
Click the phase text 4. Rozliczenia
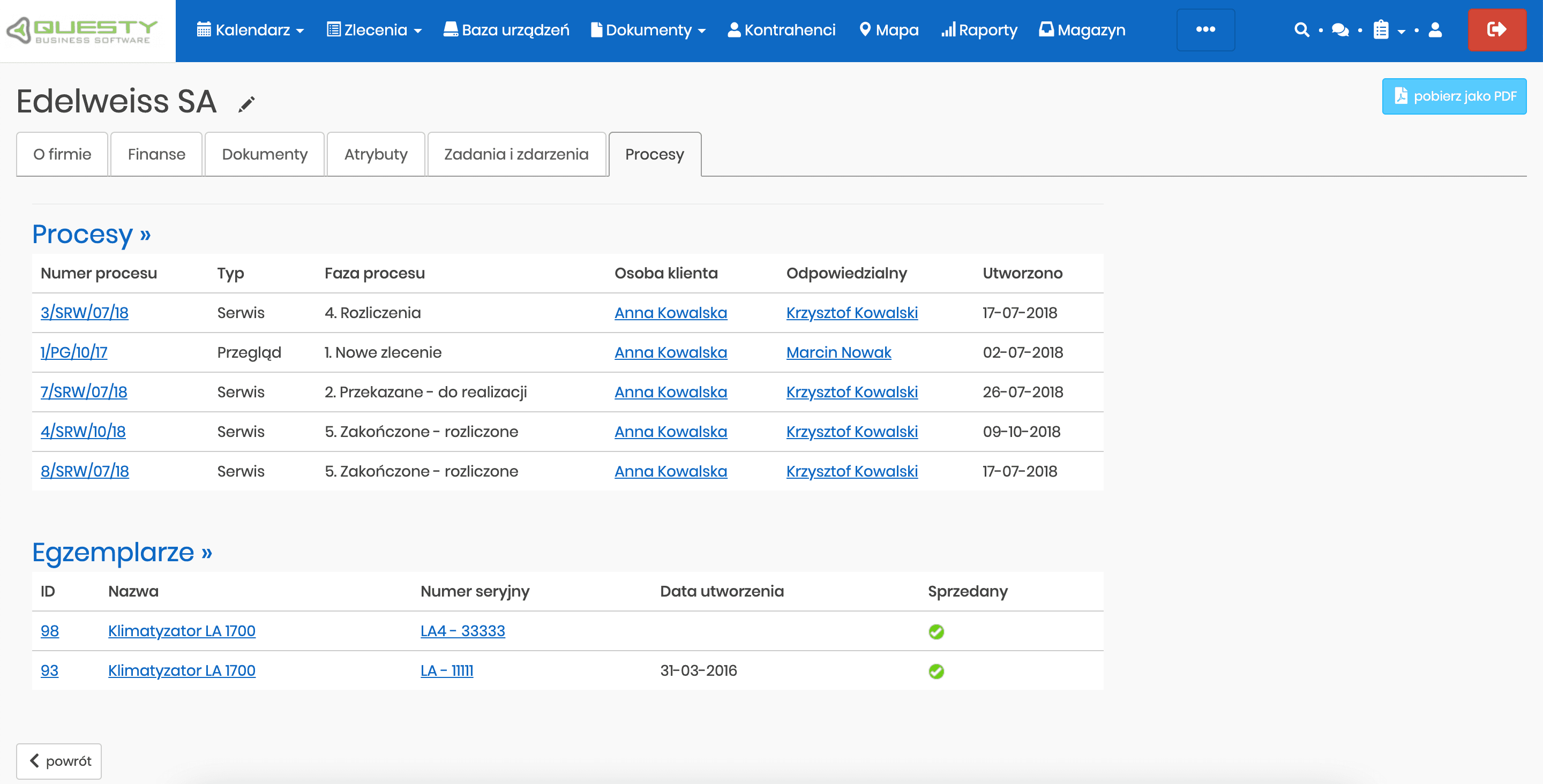tap(372, 312)
